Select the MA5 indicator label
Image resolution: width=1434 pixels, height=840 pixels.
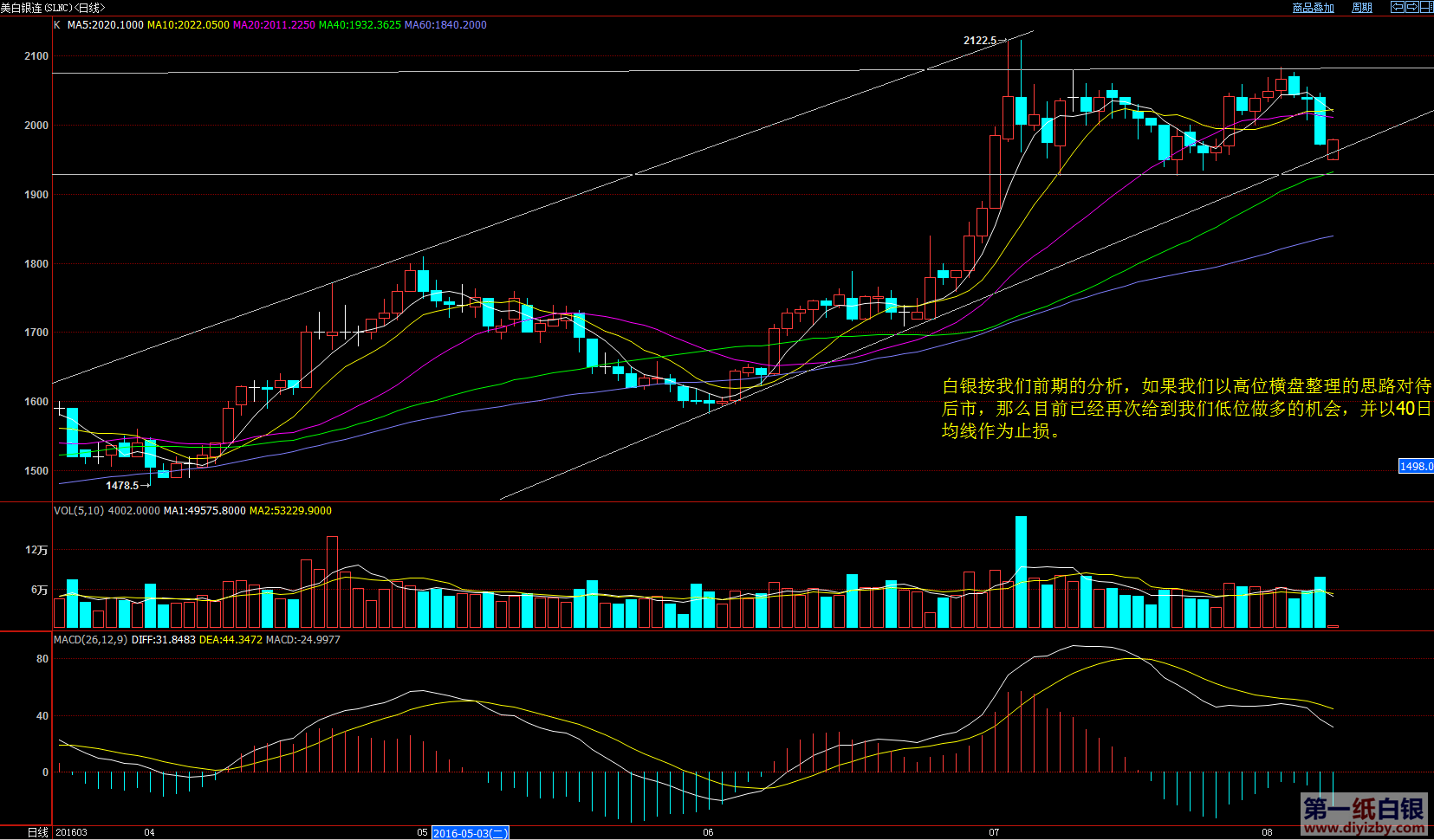point(105,25)
